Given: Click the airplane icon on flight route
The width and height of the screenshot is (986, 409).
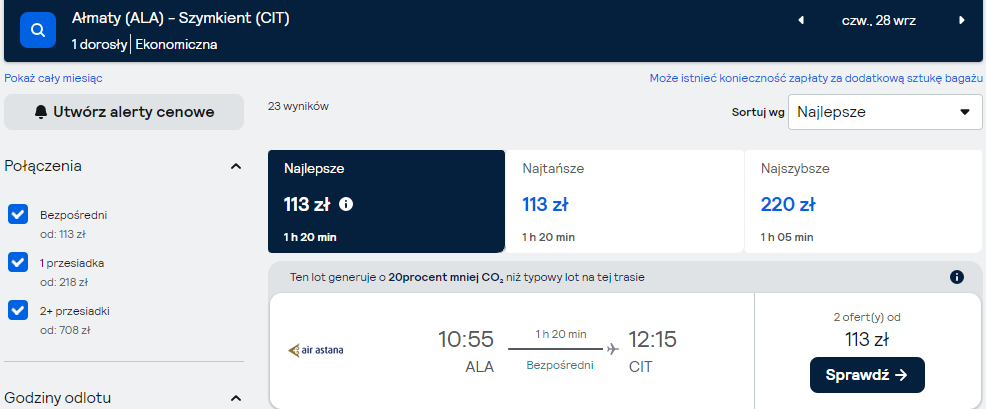Looking at the screenshot, I should pyautogui.click(x=612, y=349).
